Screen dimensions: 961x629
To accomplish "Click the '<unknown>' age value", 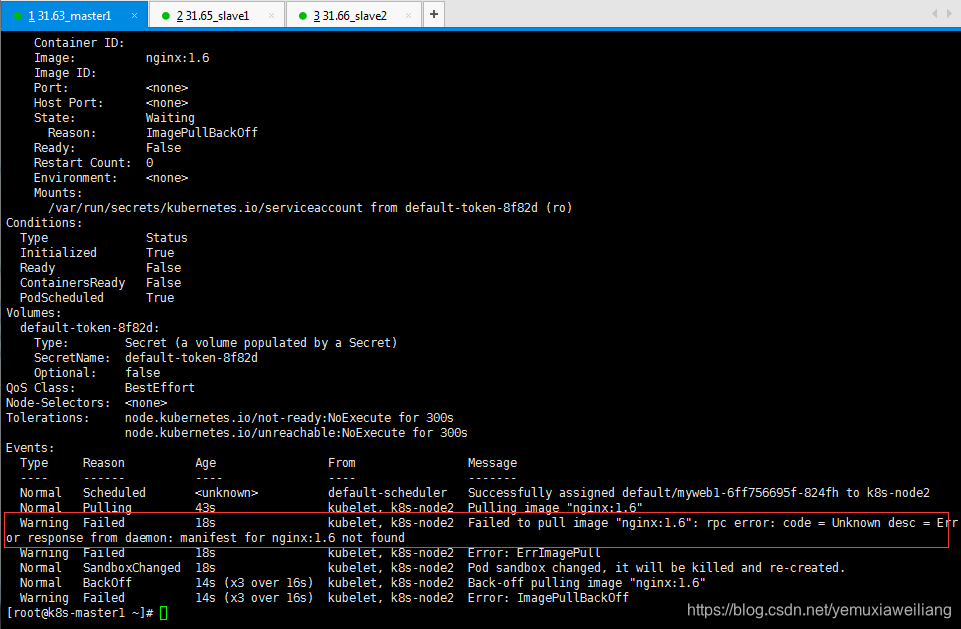I will pos(226,493).
